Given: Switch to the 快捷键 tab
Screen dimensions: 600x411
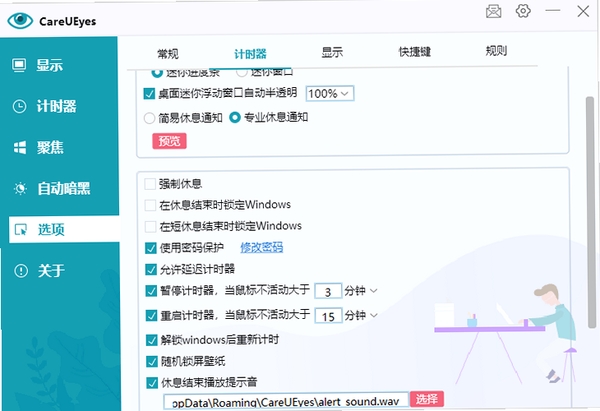Looking at the screenshot, I should point(415,52).
